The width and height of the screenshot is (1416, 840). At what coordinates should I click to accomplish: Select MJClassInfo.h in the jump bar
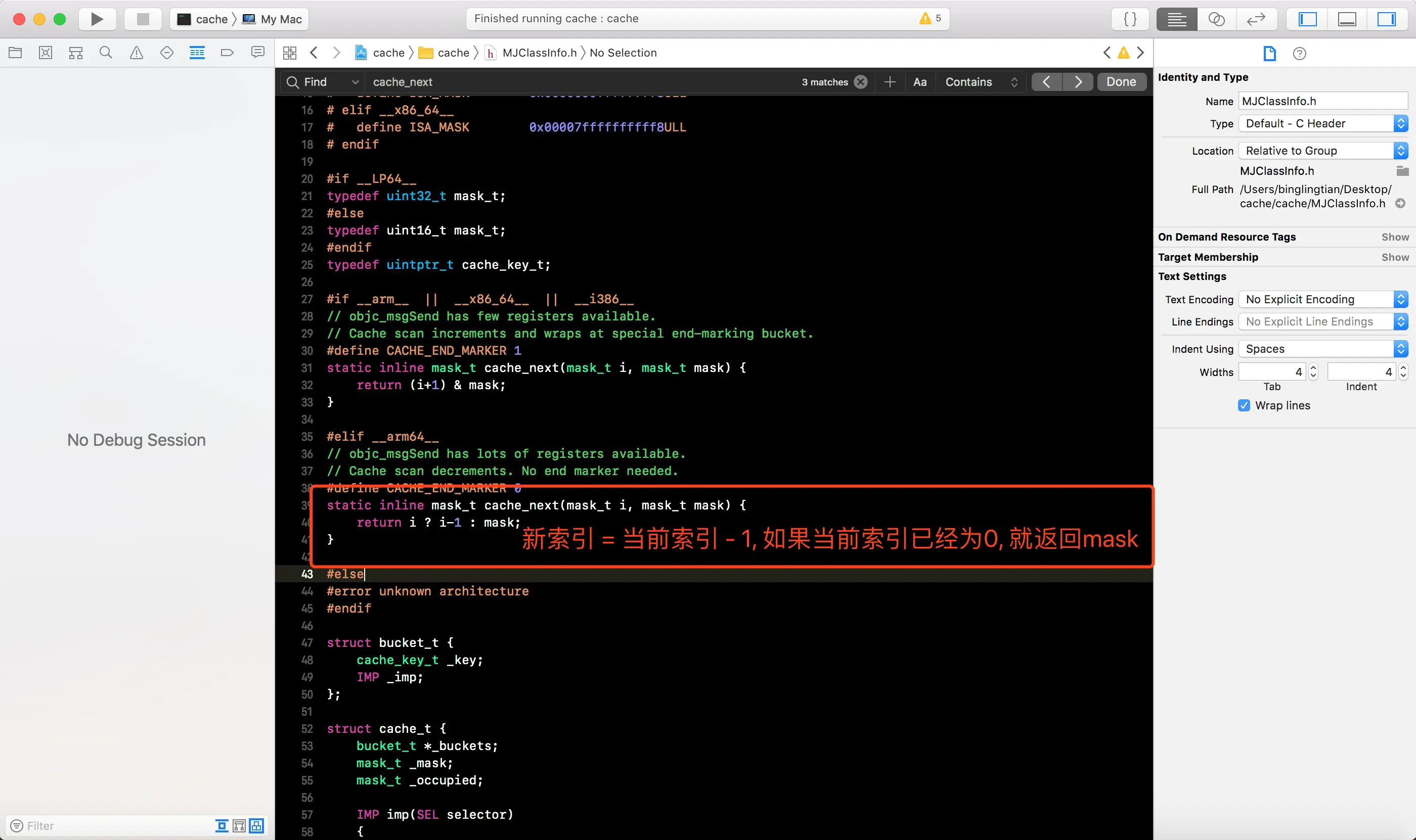(539, 53)
